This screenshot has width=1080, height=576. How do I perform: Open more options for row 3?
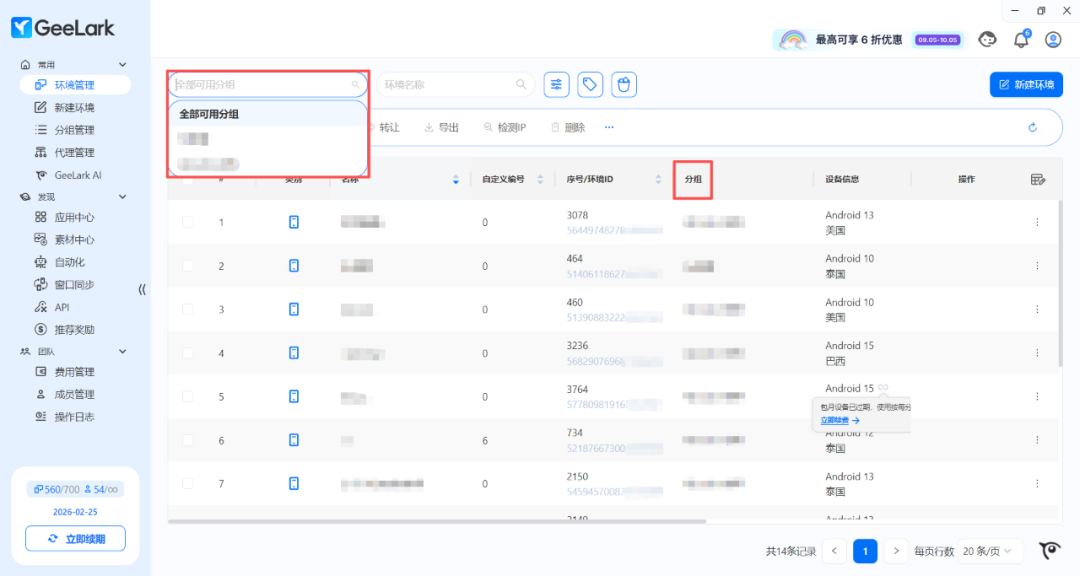point(1037,309)
